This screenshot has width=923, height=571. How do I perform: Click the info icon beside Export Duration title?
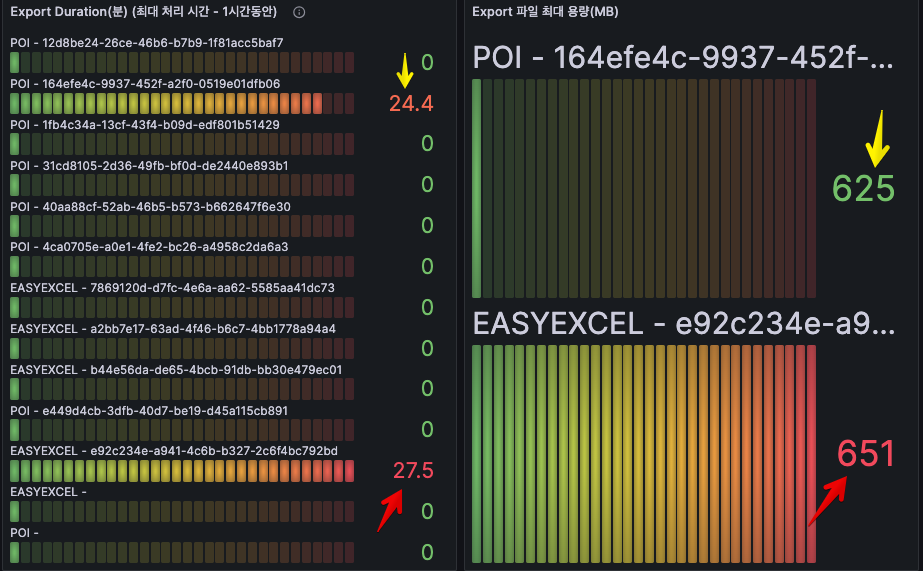[x=299, y=12]
